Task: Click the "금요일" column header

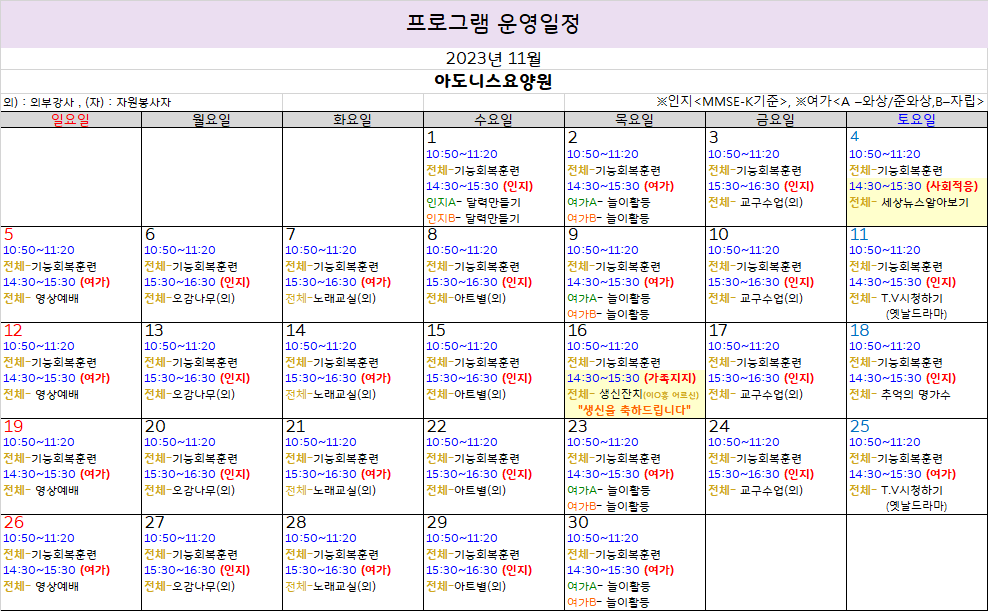Action: pos(776,120)
